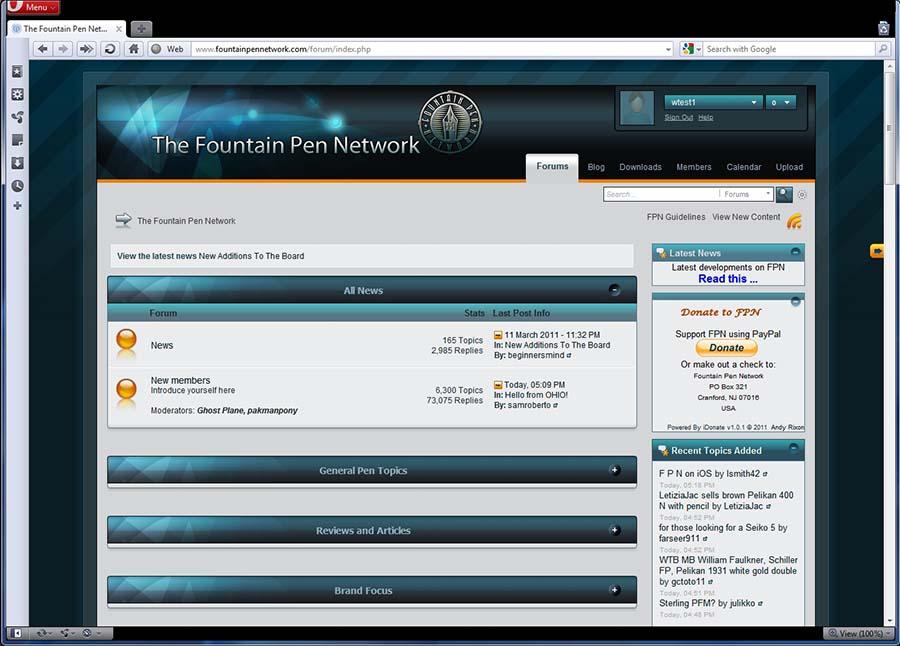
Task: Click the forum search magnifier button
Action: (x=784, y=194)
